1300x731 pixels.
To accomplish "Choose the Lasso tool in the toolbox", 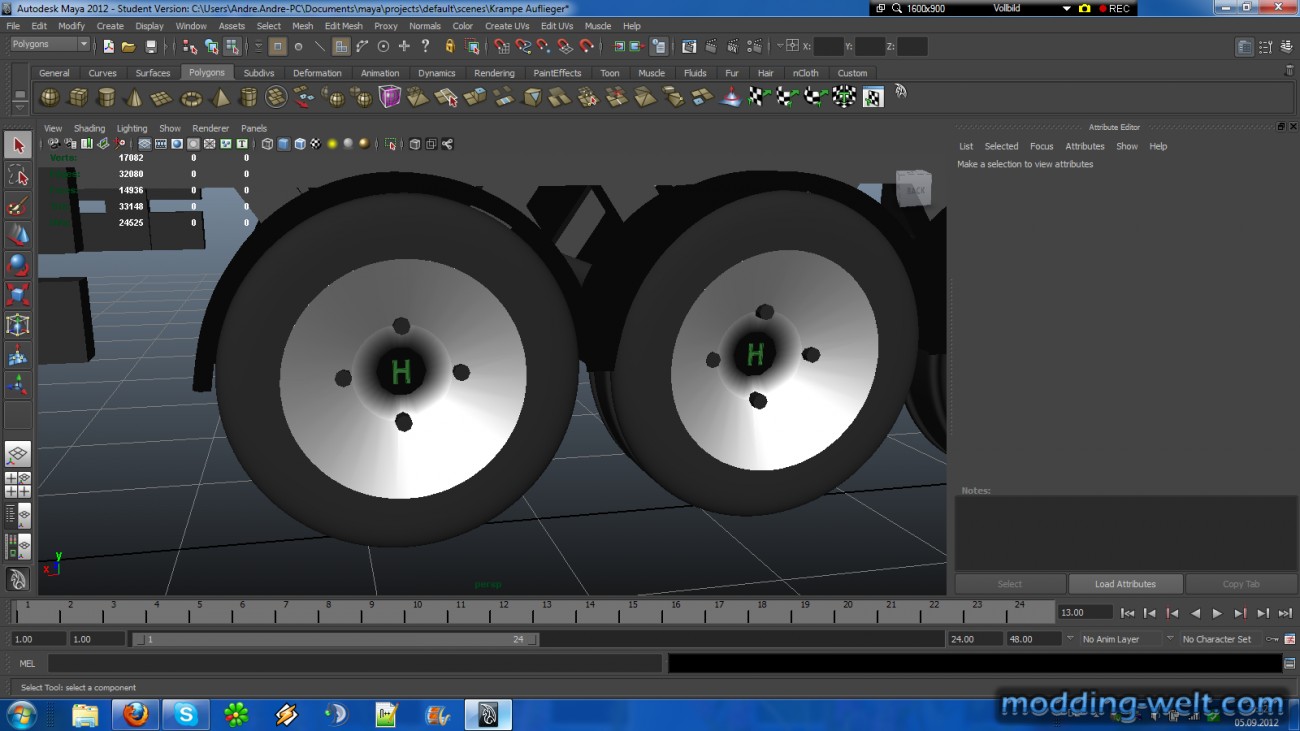I will pyautogui.click(x=18, y=176).
